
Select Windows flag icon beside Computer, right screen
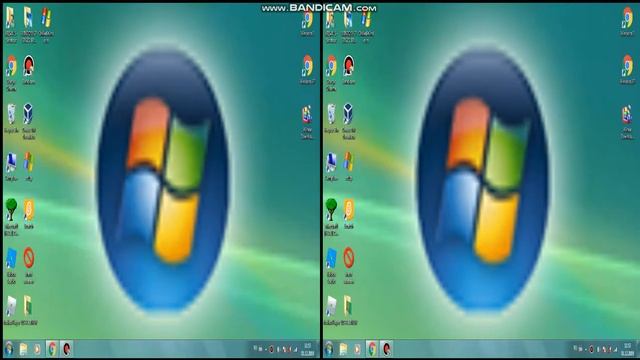[x=348, y=162]
